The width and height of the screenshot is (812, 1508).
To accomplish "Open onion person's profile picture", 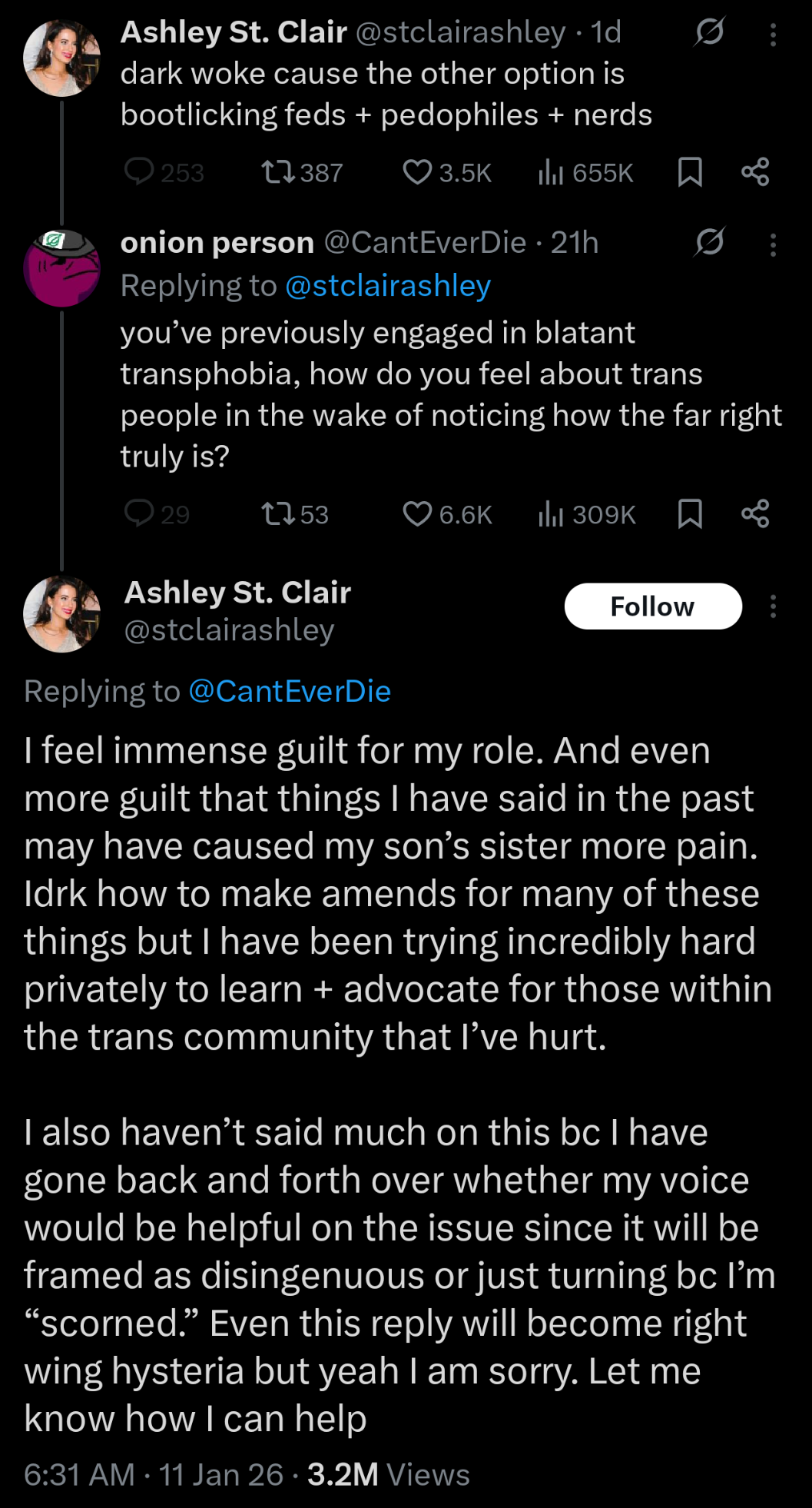I will click(x=61, y=267).
